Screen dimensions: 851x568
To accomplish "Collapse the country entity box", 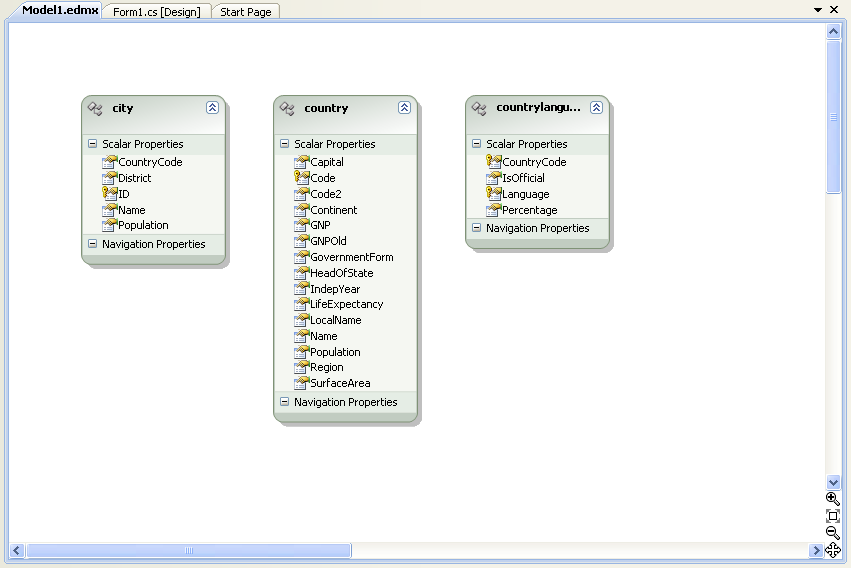I will coord(404,108).
